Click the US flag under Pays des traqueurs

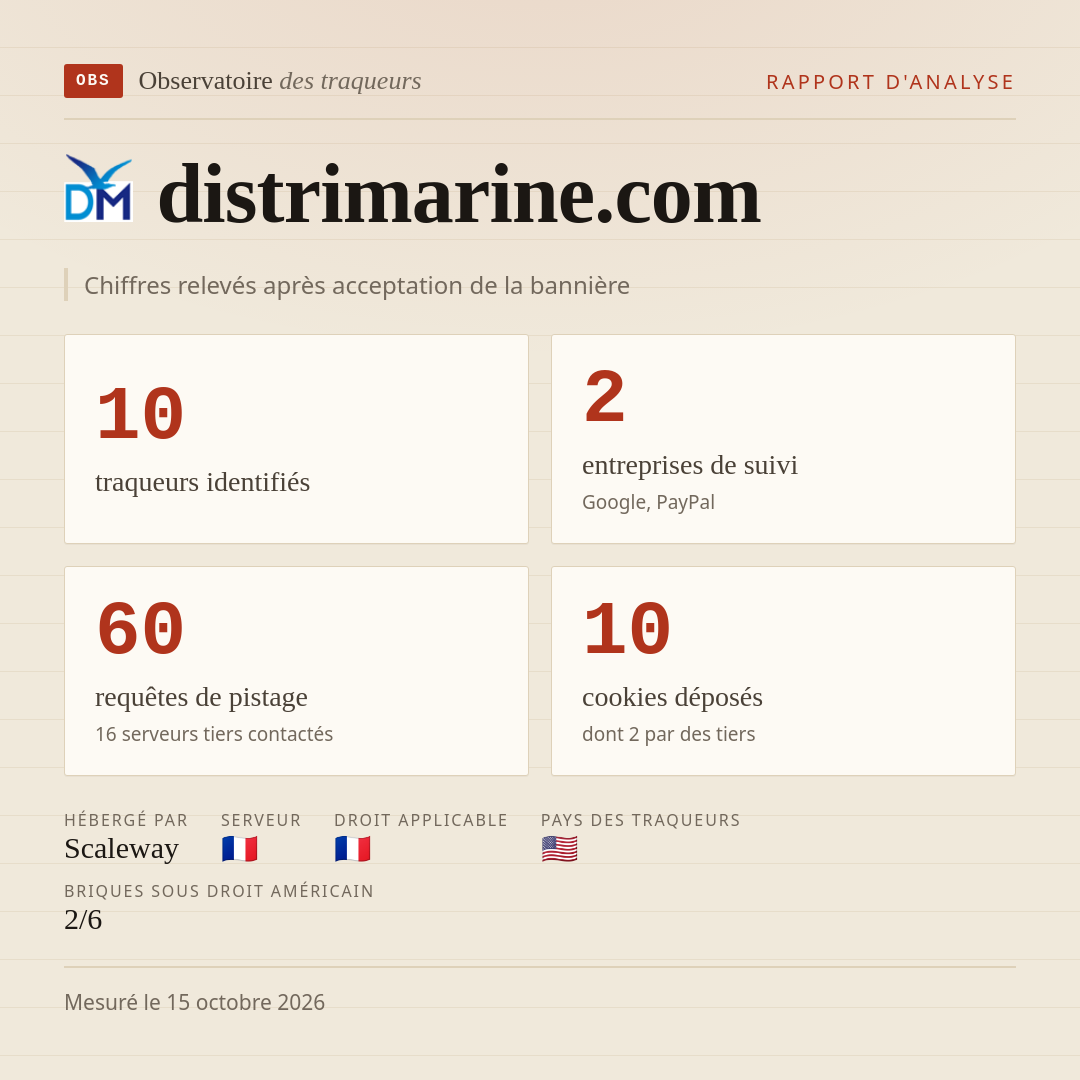(559, 849)
